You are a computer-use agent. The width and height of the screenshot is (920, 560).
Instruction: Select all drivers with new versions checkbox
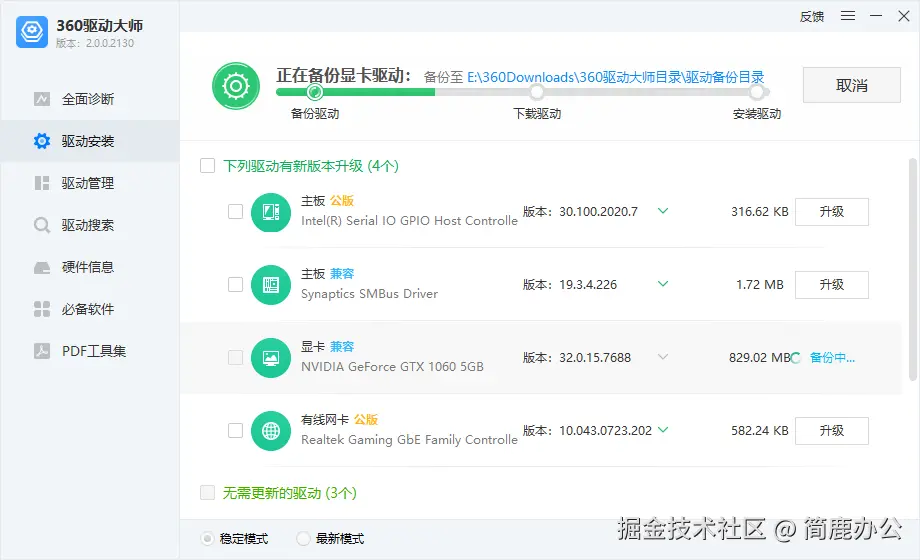[x=207, y=166]
